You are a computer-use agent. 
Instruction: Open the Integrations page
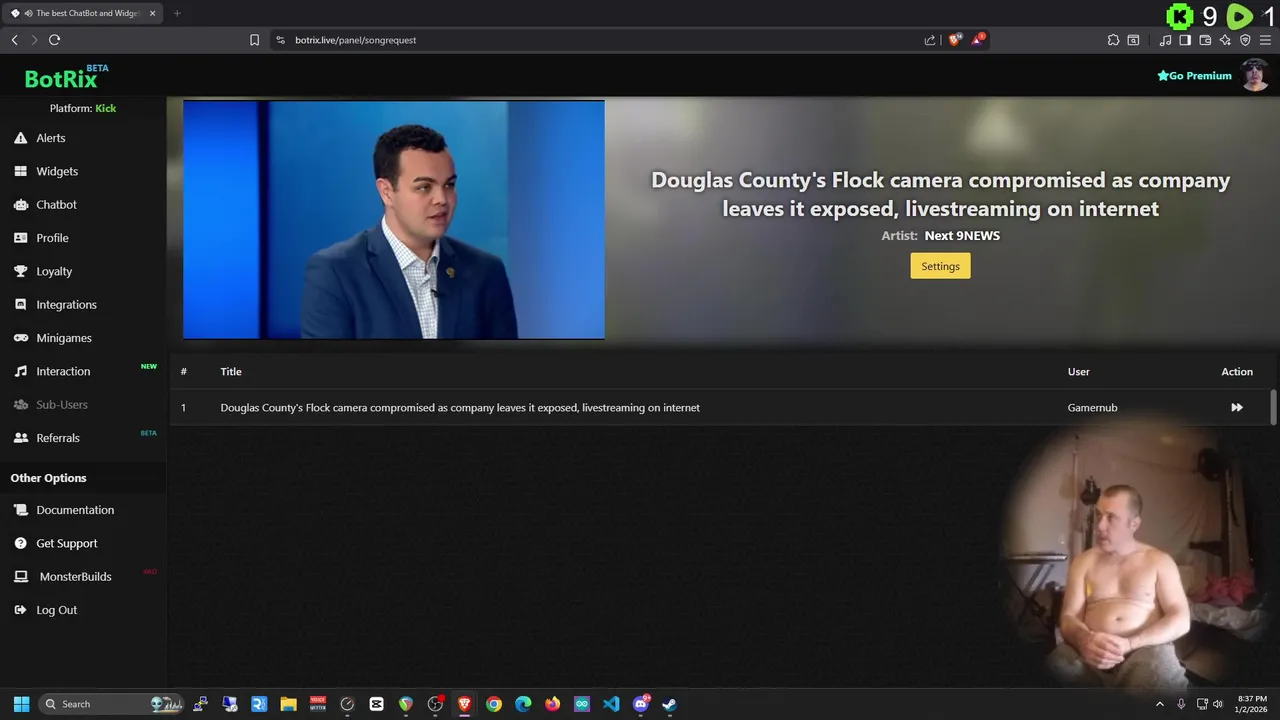tap(66, 304)
